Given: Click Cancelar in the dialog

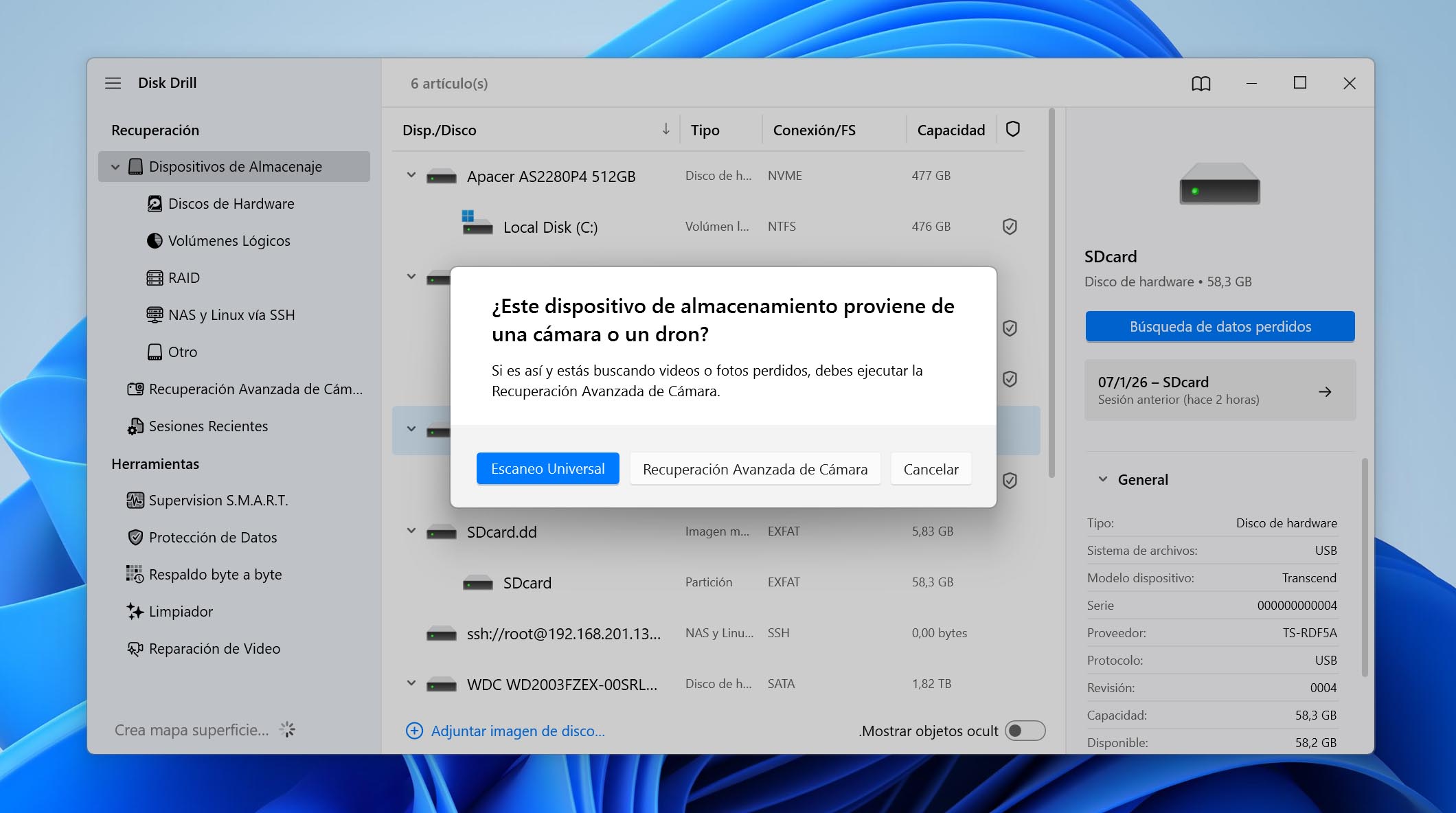Looking at the screenshot, I should click(931, 469).
